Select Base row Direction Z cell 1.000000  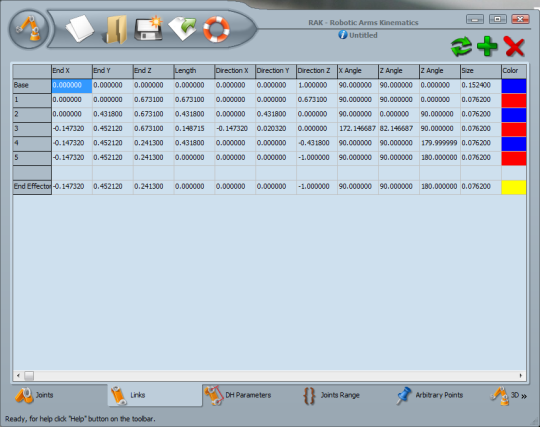tap(317, 86)
